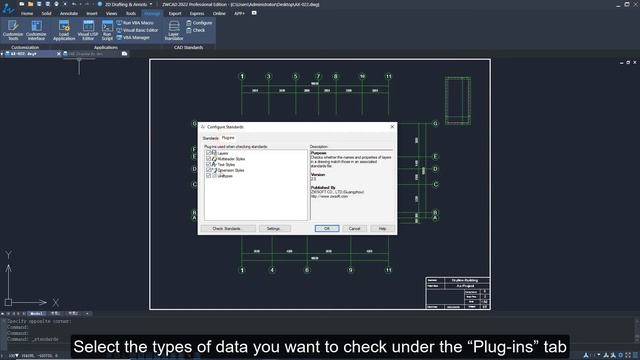The height and width of the screenshot is (360, 640).
Task: Click the Save icon in quick access toolbar
Action: coord(39,4)
